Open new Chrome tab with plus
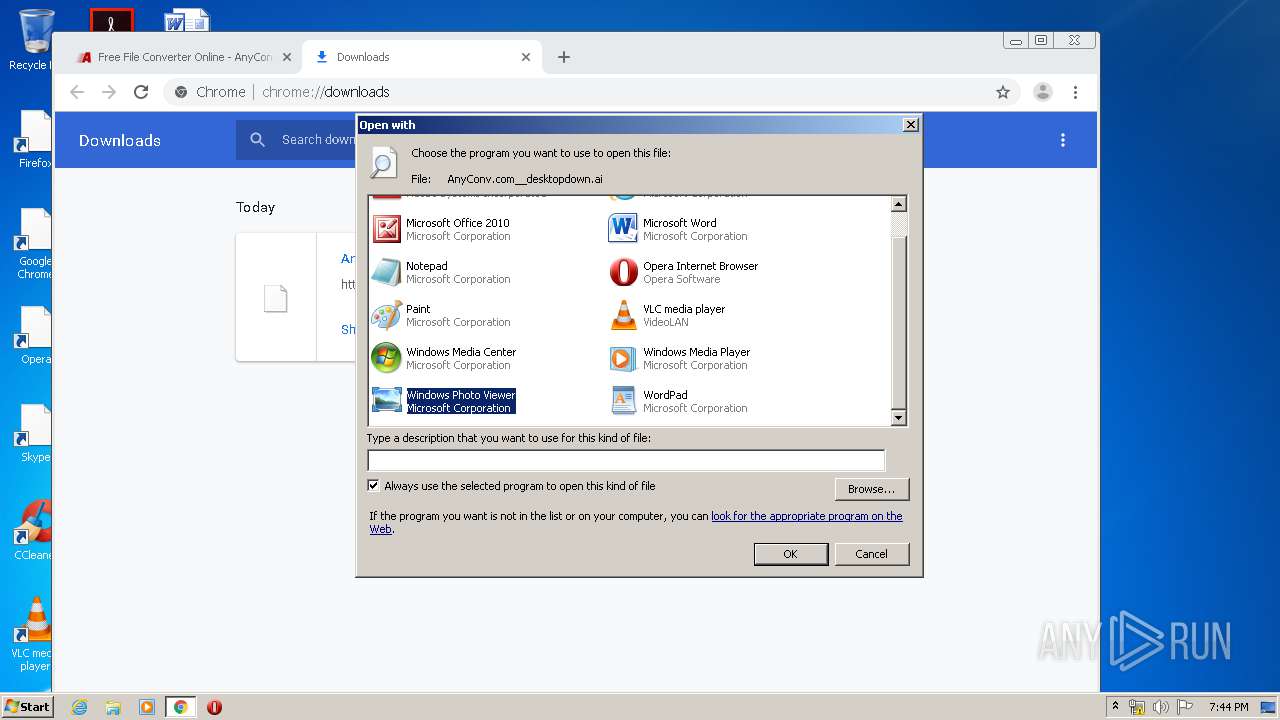Viewport: 1280px width, 720px height. coord(564,57)
